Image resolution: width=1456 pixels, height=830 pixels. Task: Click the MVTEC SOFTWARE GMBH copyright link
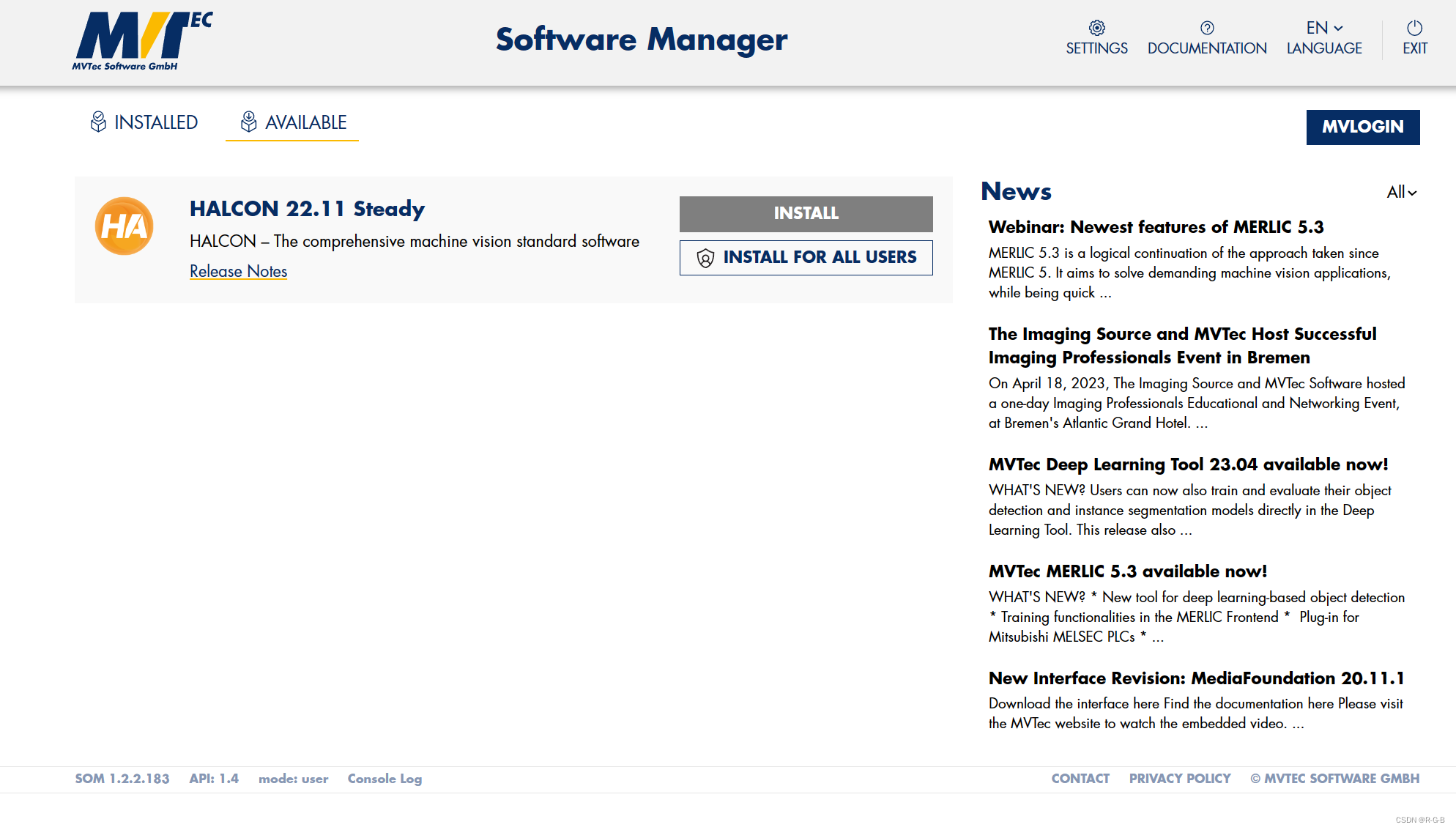click(1335, 779)
